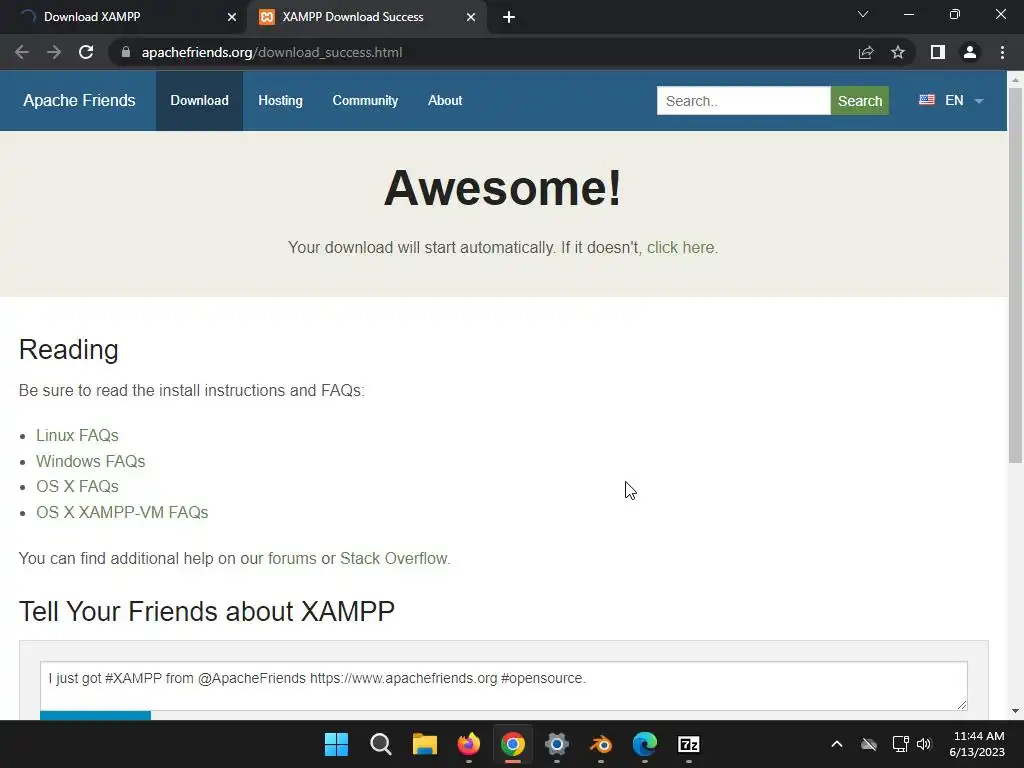Click the green Search button
This screenshot has width=1024, height=768.
(859, 101)
